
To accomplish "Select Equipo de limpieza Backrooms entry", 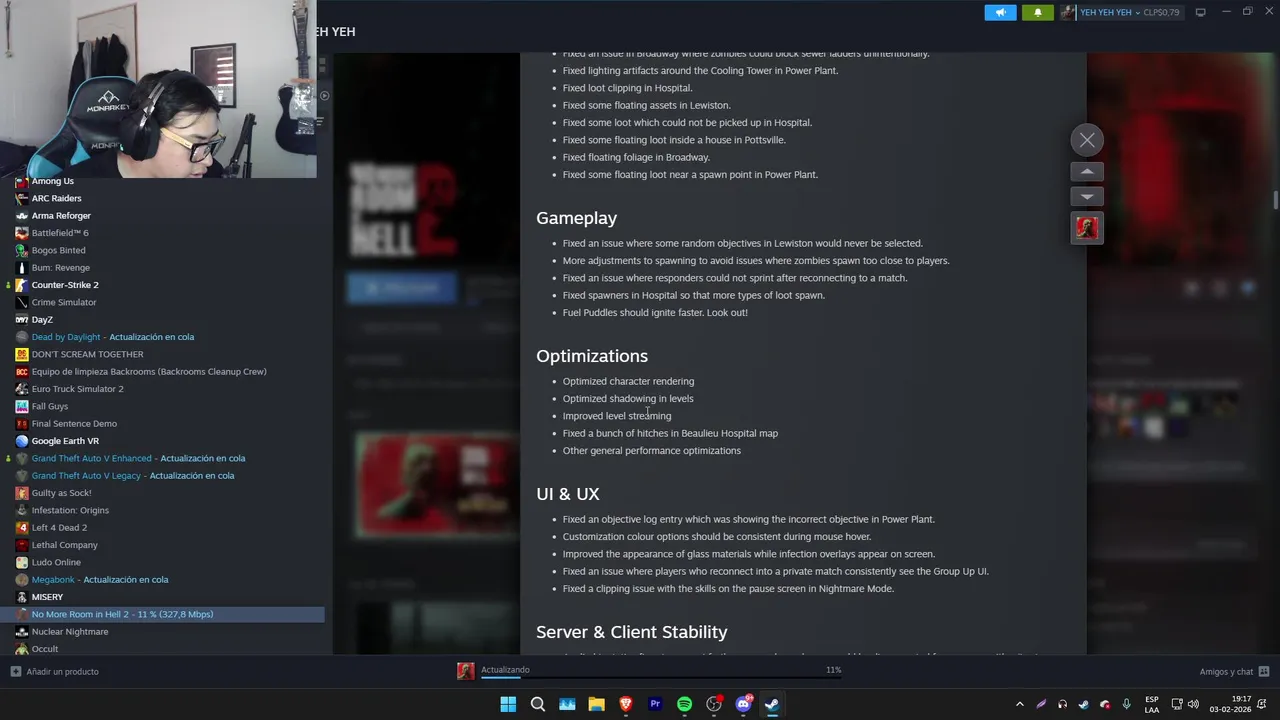I will pos(149,372).
